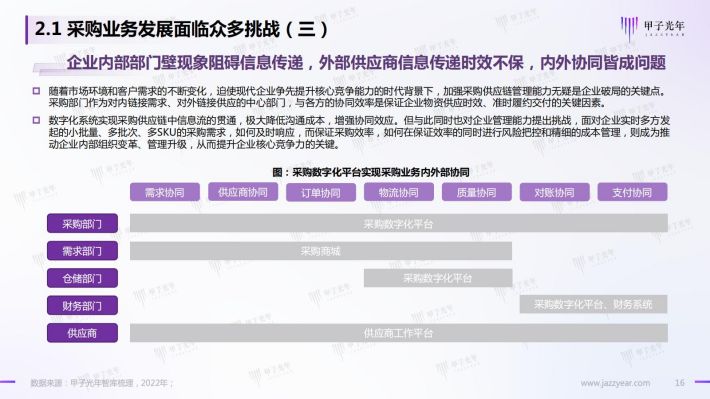This screenshot has height=399, width=710.
Task: Select the 财务部门 label
Action: point(82,305)
